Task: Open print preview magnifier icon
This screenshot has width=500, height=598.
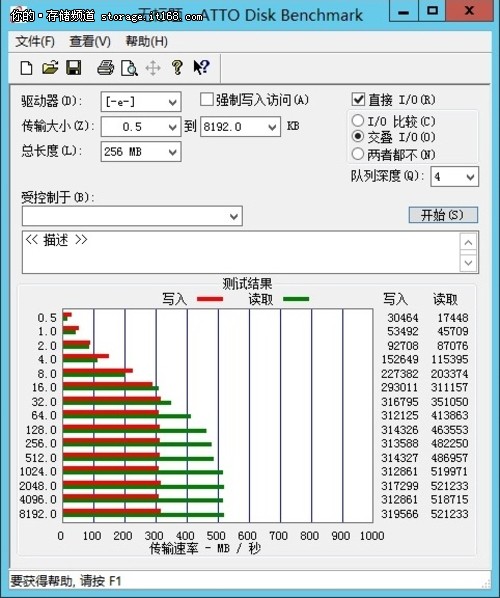Action: click(129, 68)
